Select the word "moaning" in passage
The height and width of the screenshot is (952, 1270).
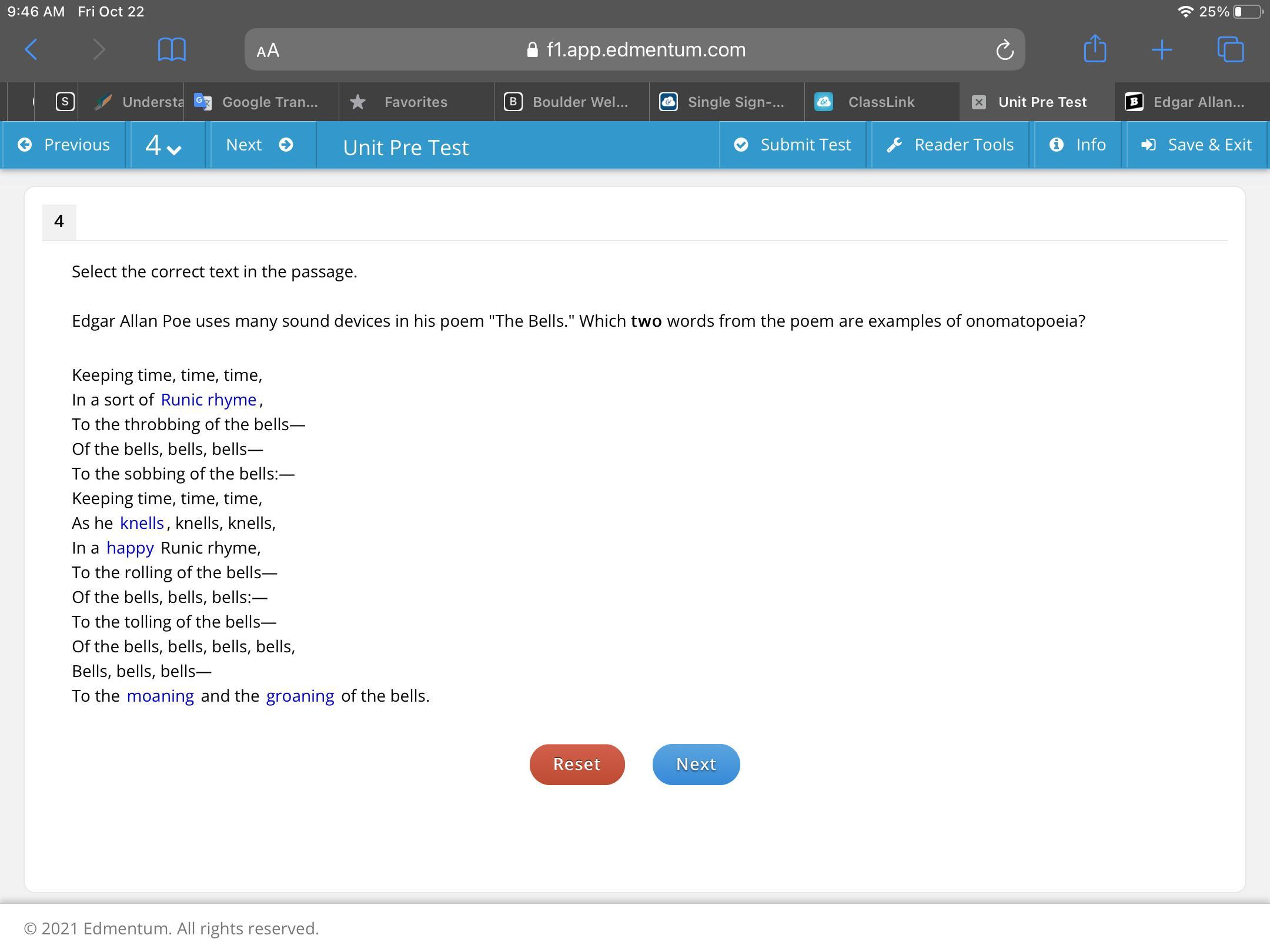(x=160, y=696)
